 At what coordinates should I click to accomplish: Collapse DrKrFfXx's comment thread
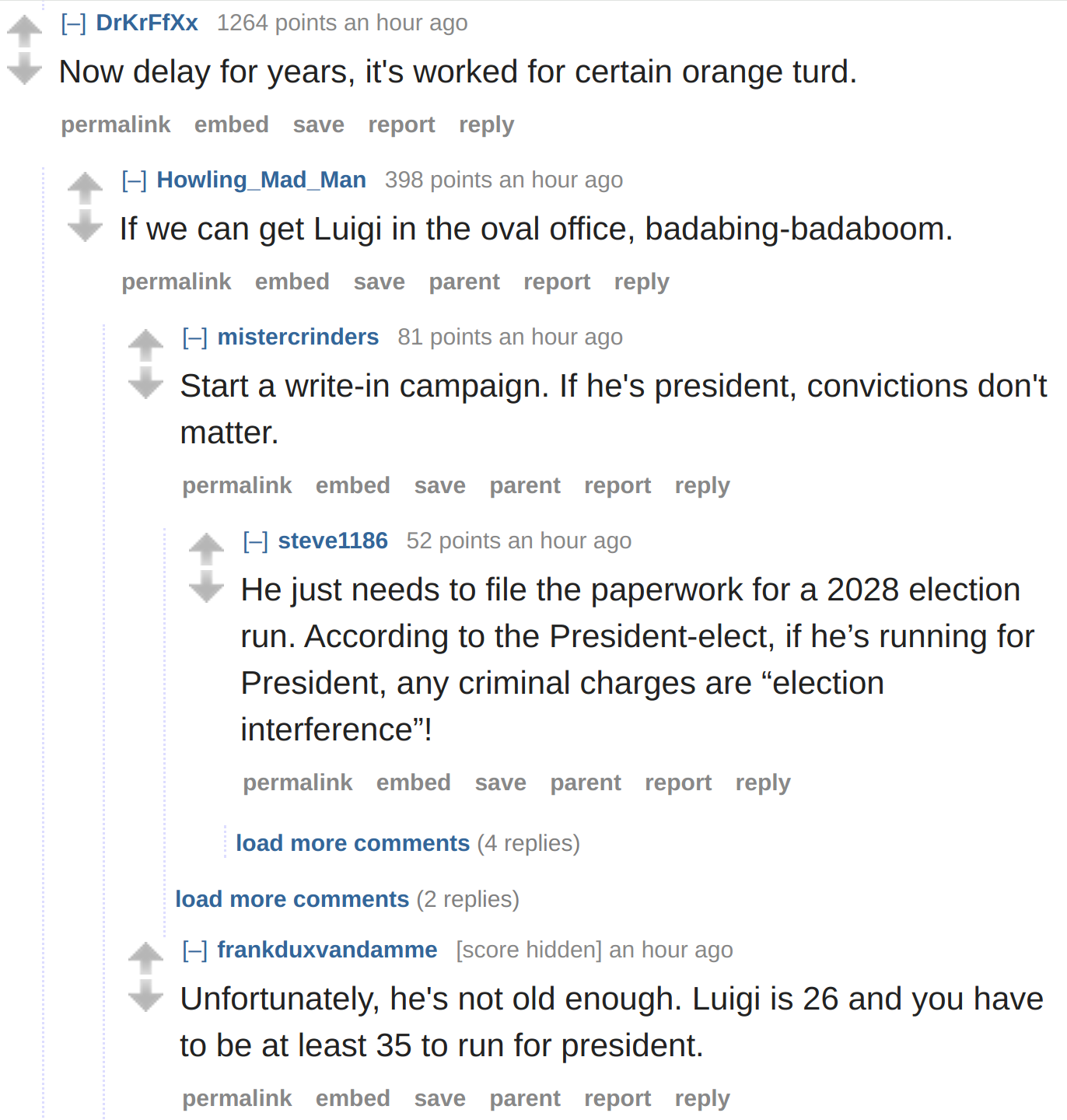pos(74,23)
